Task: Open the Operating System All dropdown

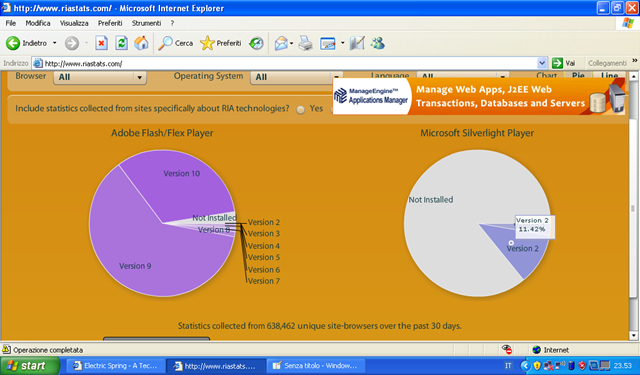Action: coord(296,77)
